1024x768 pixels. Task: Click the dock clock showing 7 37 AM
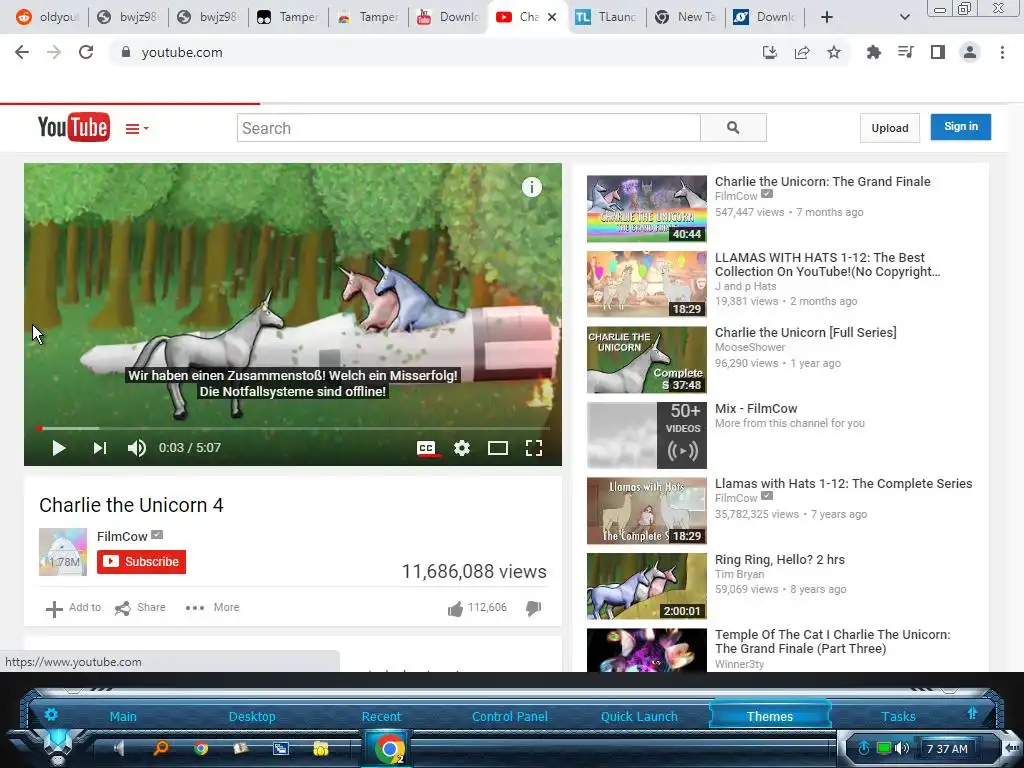(947, 748)
